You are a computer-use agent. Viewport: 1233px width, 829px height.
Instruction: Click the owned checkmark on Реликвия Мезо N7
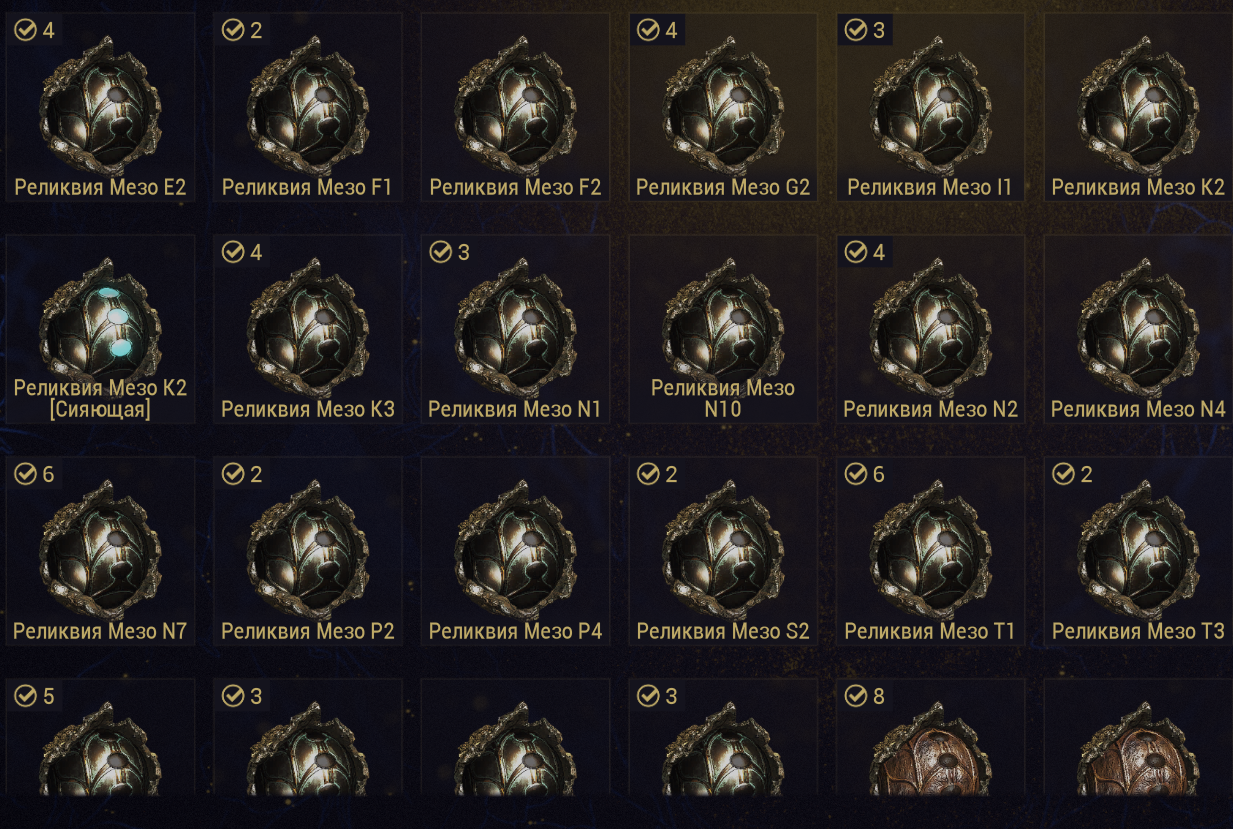(25, 474)
